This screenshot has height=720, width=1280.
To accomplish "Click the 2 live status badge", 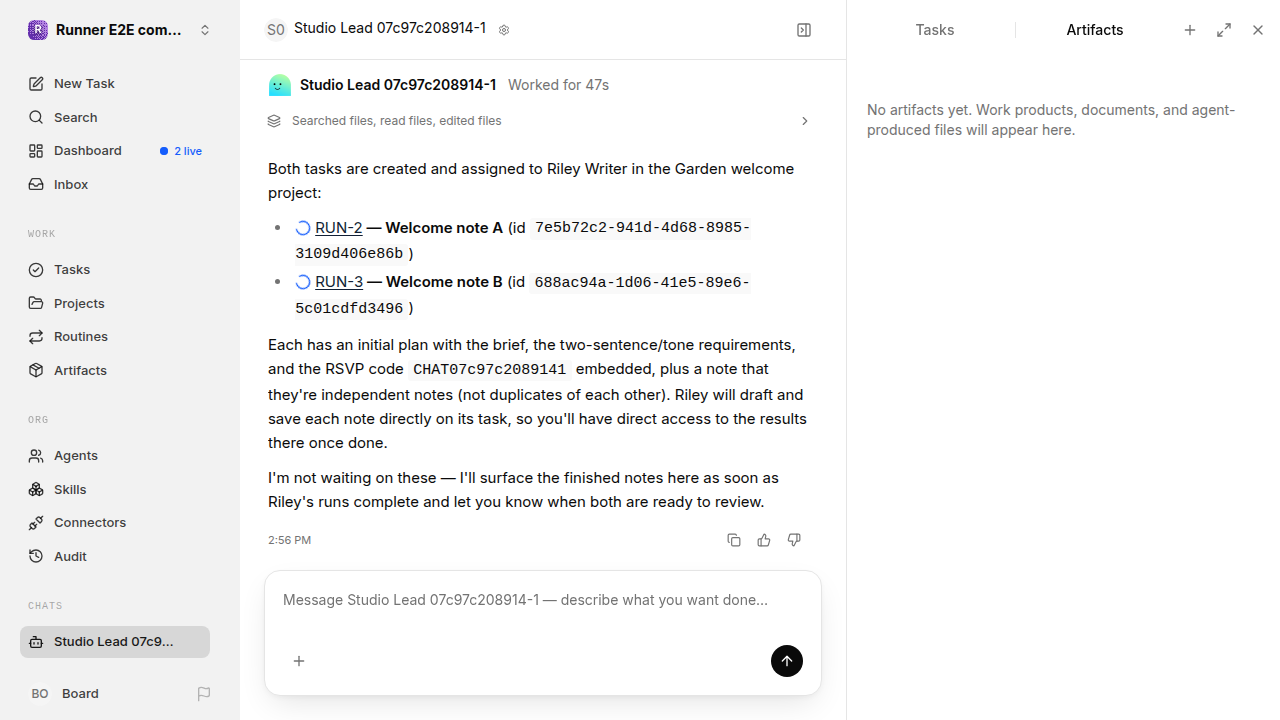I will [x=181, y=151].
